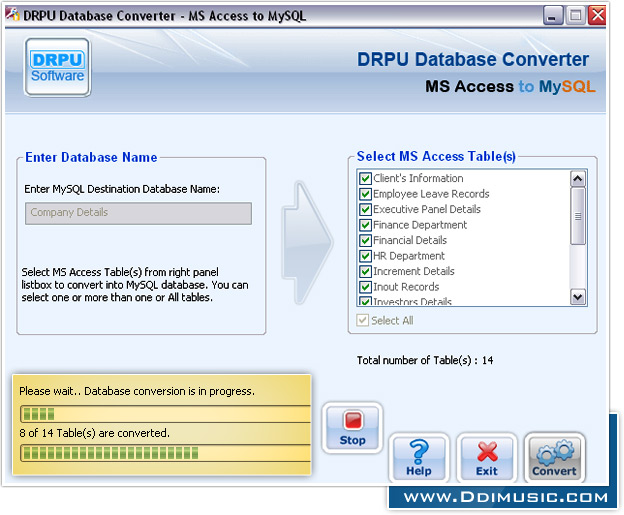Minimize the DRPU Database Converter window

pos(552,16)
